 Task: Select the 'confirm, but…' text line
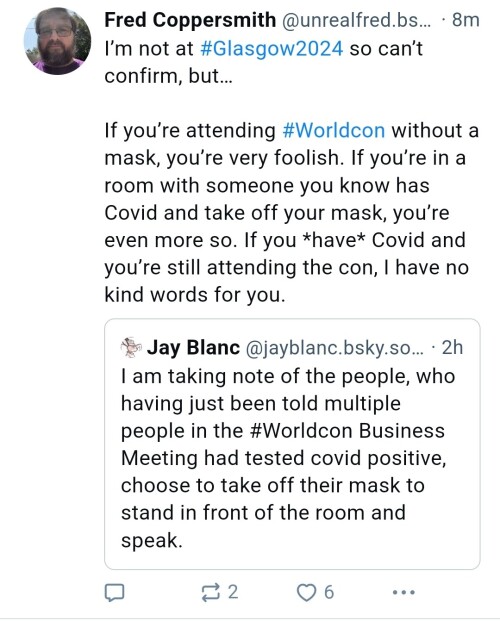pyautogui.click(x=168, y=76)
